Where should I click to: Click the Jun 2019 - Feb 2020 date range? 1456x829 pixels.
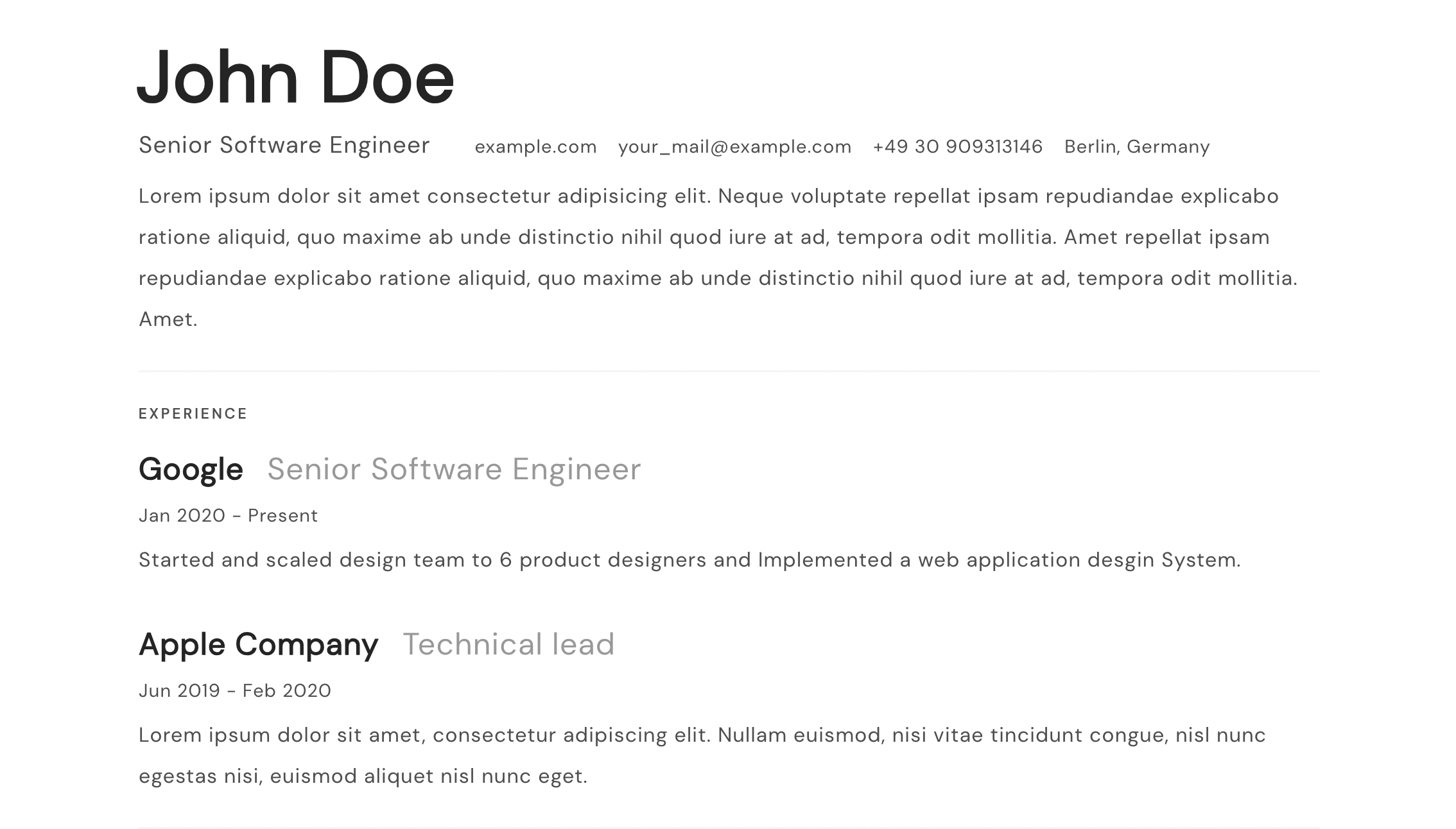click(x=235, y=690)
